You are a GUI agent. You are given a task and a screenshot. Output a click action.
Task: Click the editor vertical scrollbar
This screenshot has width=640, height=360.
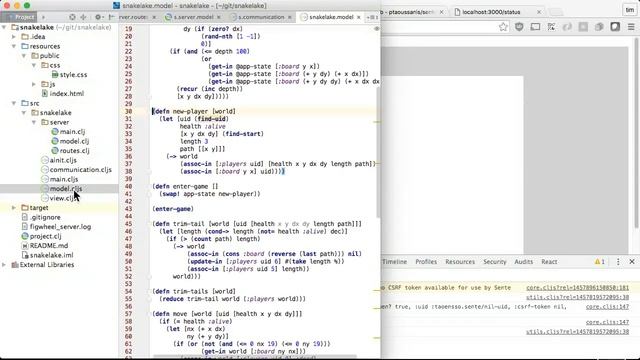378,151
